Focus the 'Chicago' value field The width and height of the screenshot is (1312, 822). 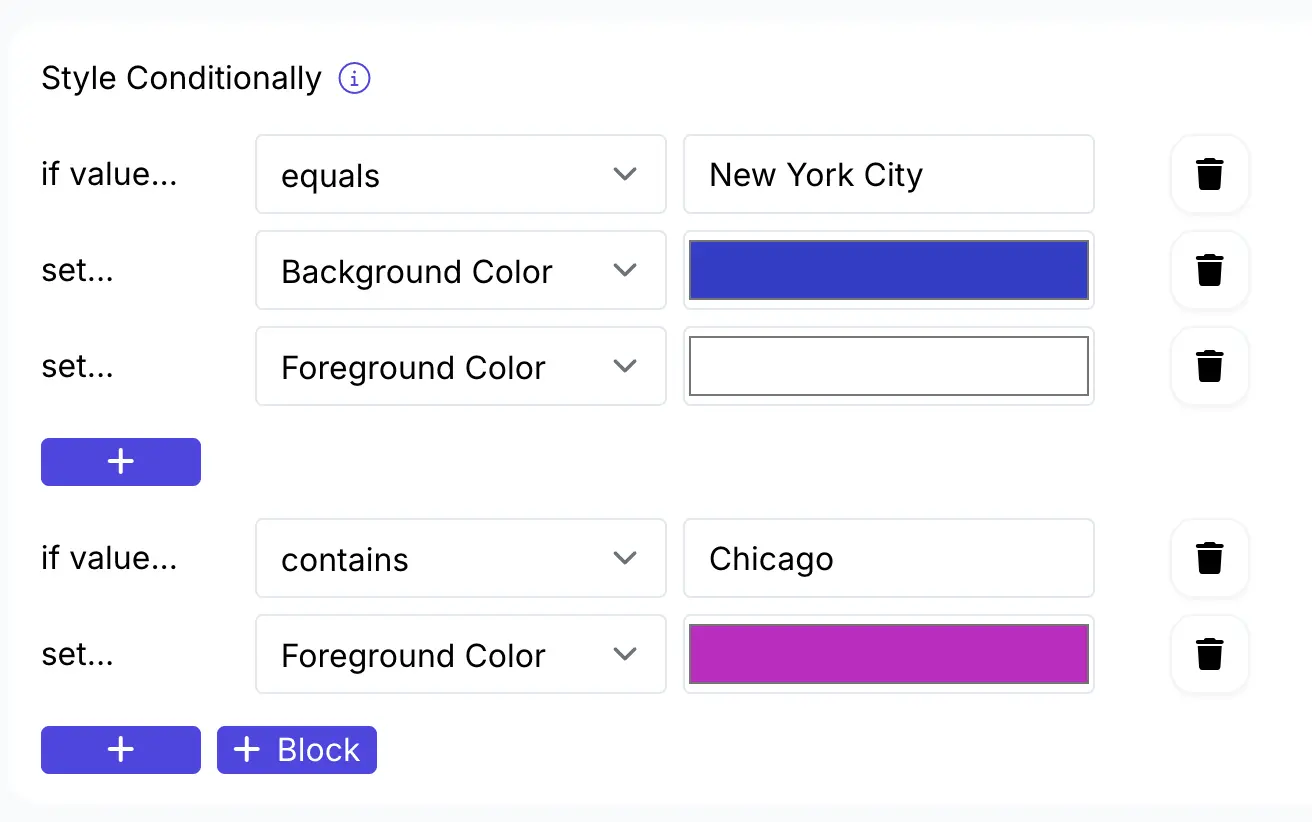(889, 559)
